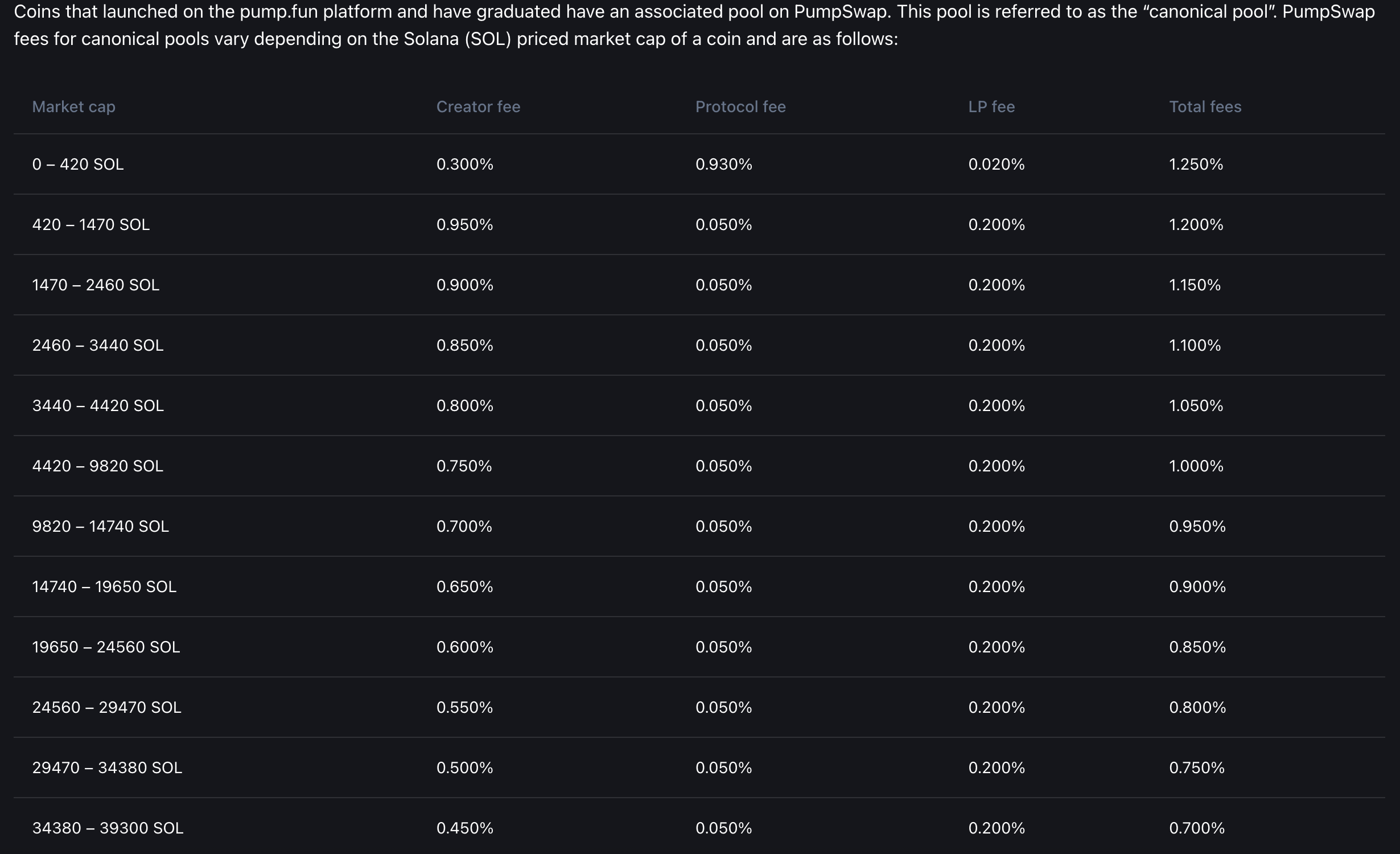The width and height of the screenshot is (1400, 854).
Task: Click the Protocol fee column header
Action: (740, 107)
